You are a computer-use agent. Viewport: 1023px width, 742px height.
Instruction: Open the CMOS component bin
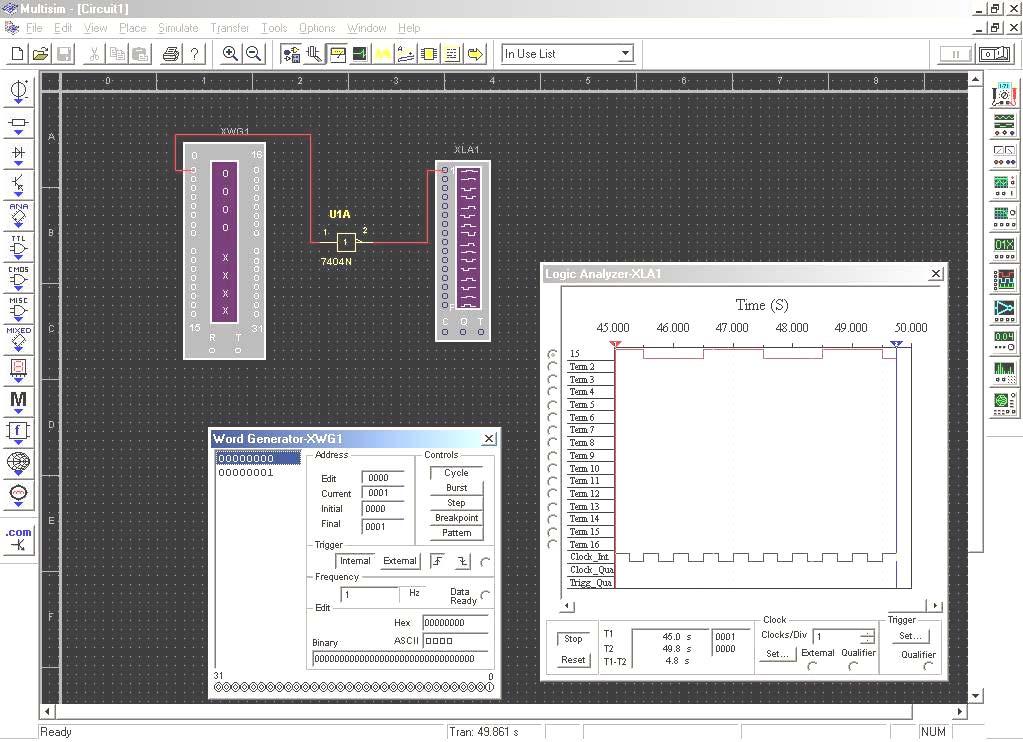click(x=18, y=279)
